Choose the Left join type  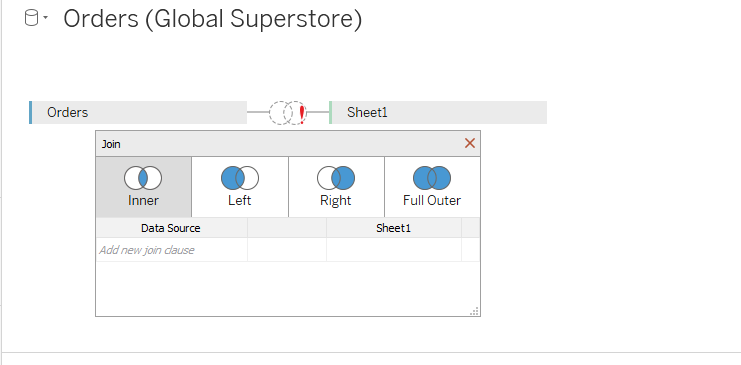pos(240,187)
